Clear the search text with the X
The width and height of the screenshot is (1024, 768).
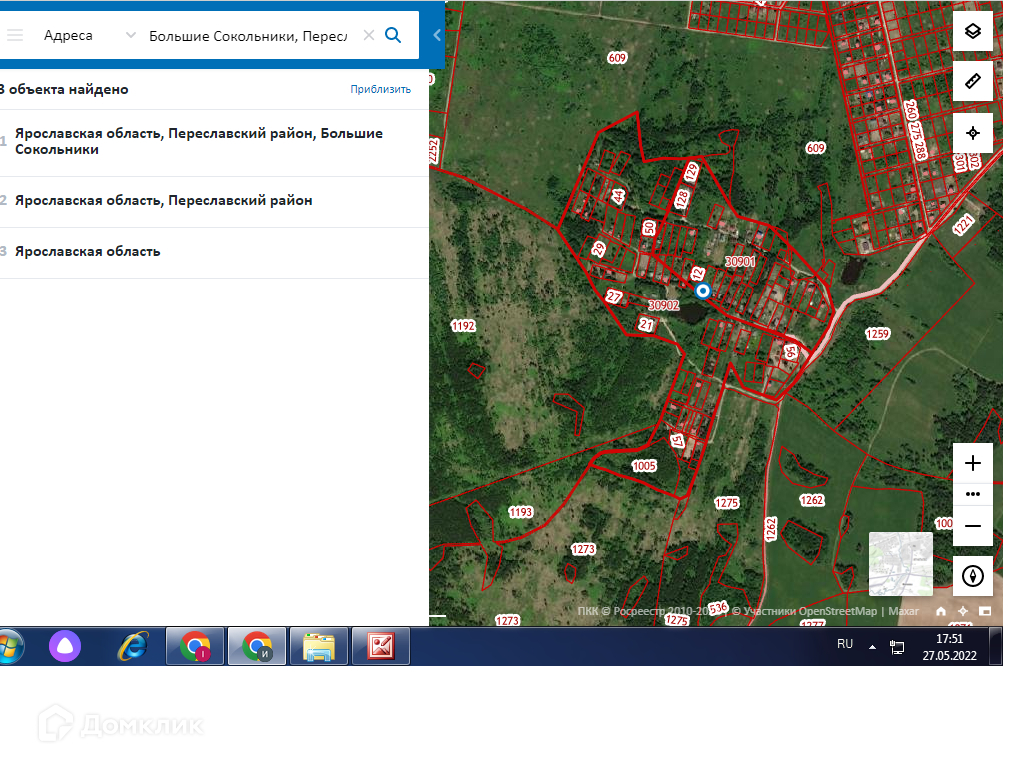pyautogui.click(x=368, y=35)
